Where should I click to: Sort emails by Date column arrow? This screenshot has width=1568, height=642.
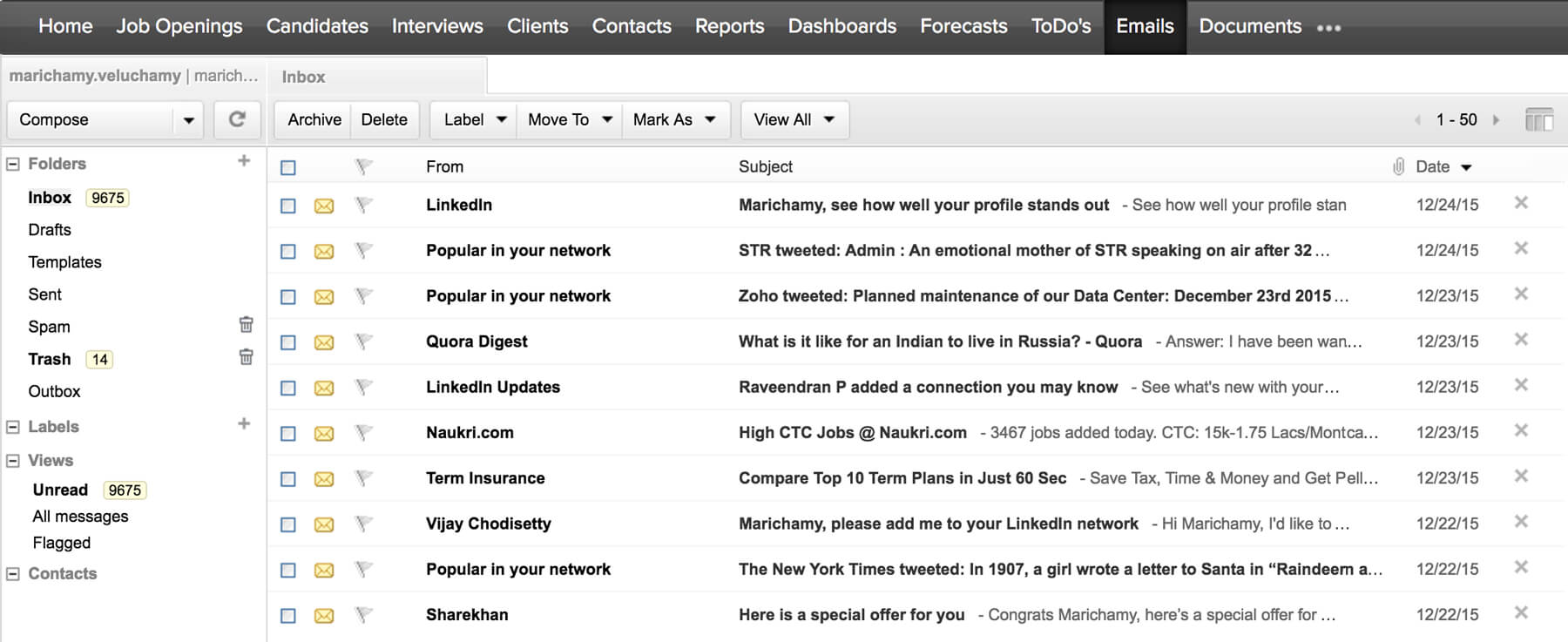[1466, 167]
